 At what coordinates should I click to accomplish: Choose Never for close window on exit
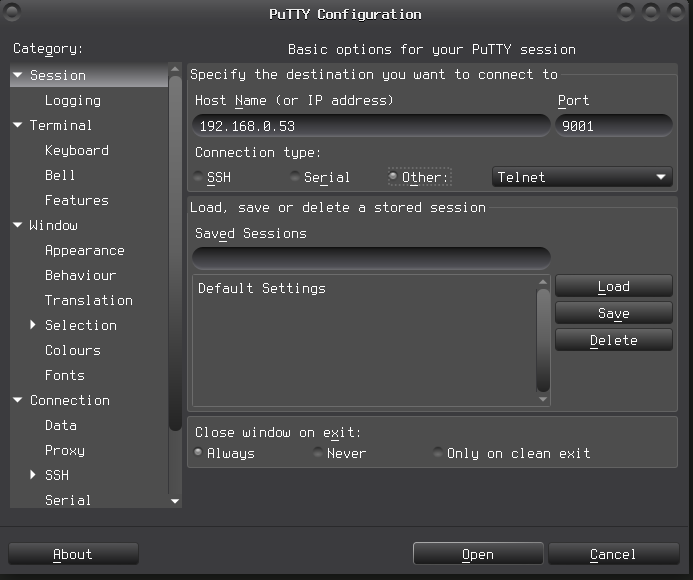319,454
